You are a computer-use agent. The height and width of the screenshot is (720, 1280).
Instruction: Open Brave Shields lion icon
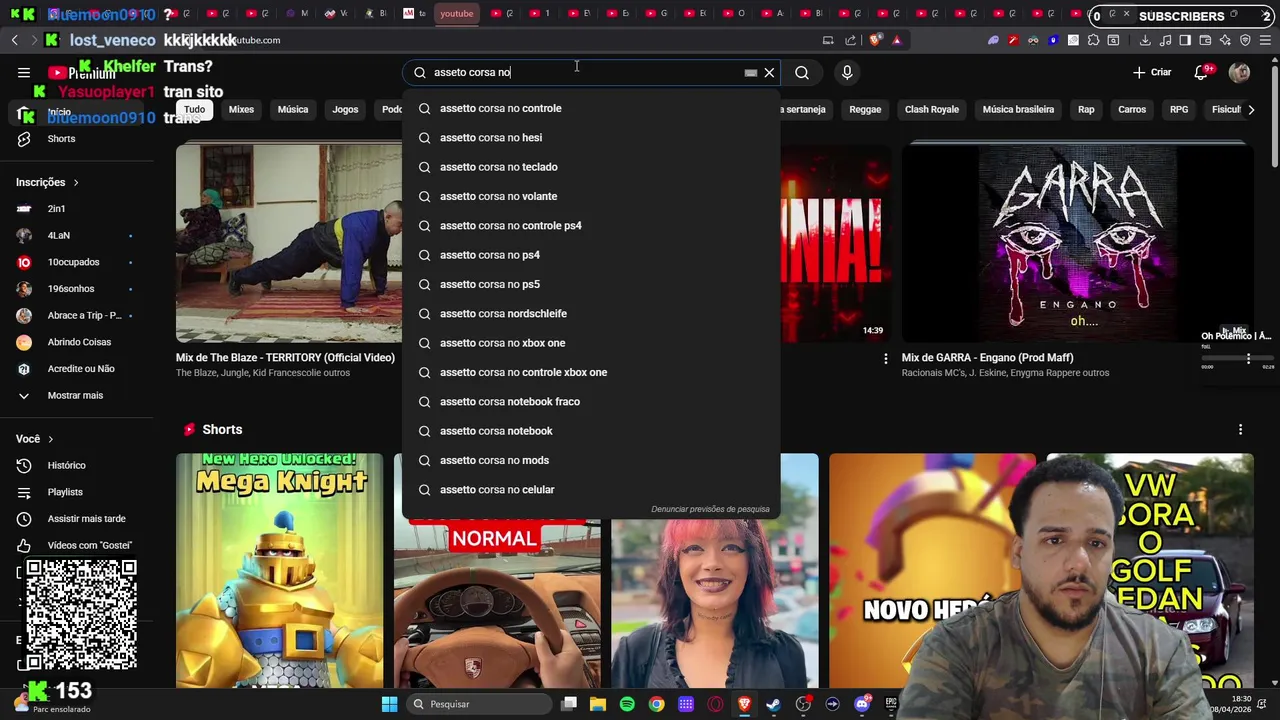[876, 40]
